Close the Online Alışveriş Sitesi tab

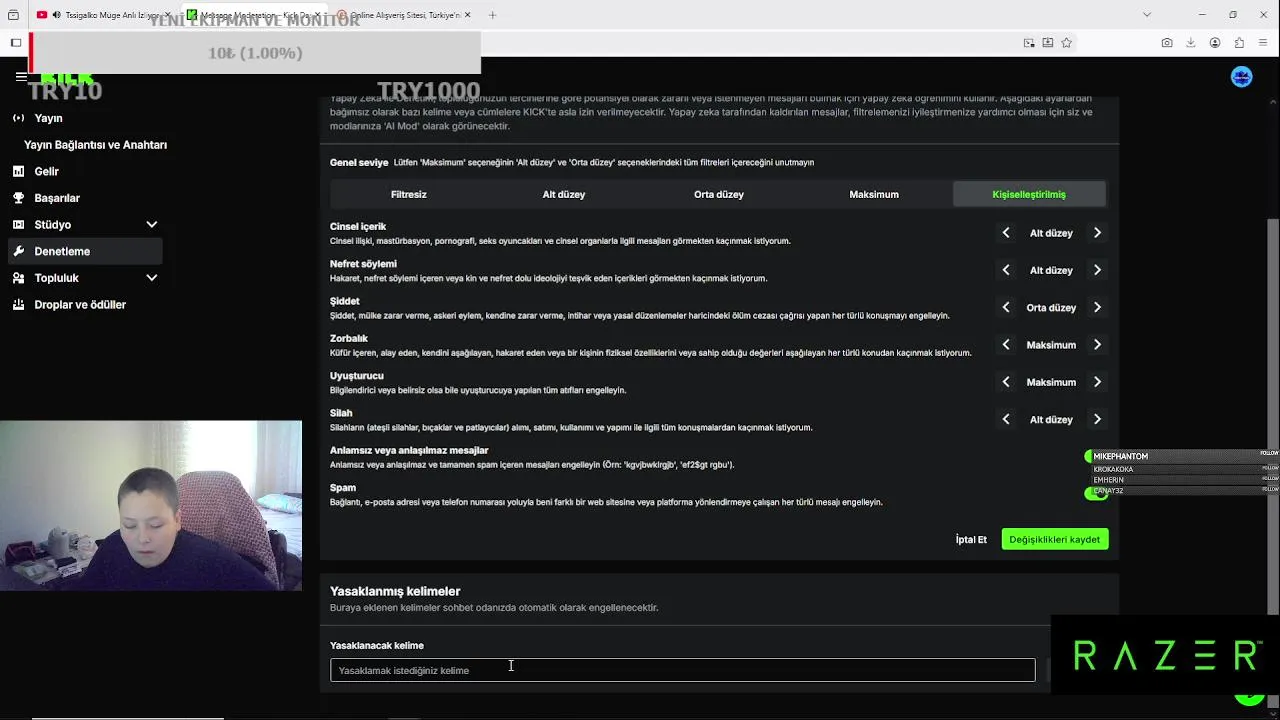pyautogui.click(x=466, y=15)
